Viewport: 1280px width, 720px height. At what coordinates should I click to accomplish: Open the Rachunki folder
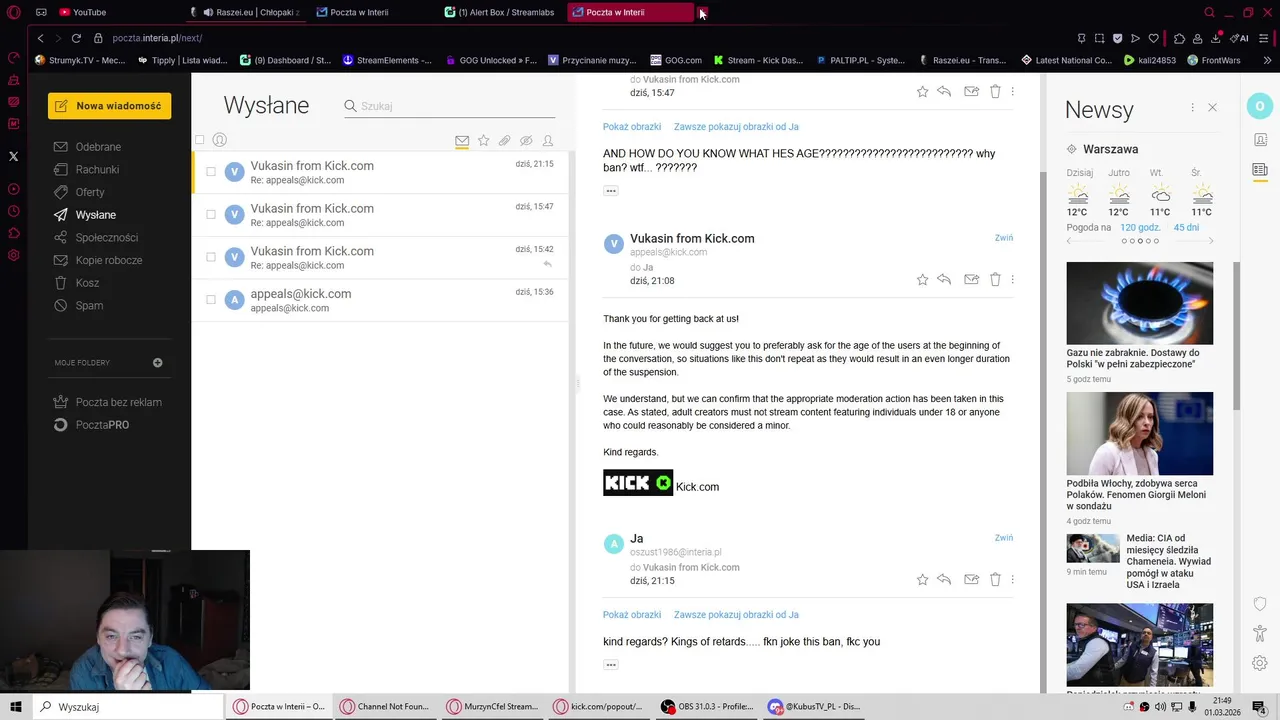point(97,170)
